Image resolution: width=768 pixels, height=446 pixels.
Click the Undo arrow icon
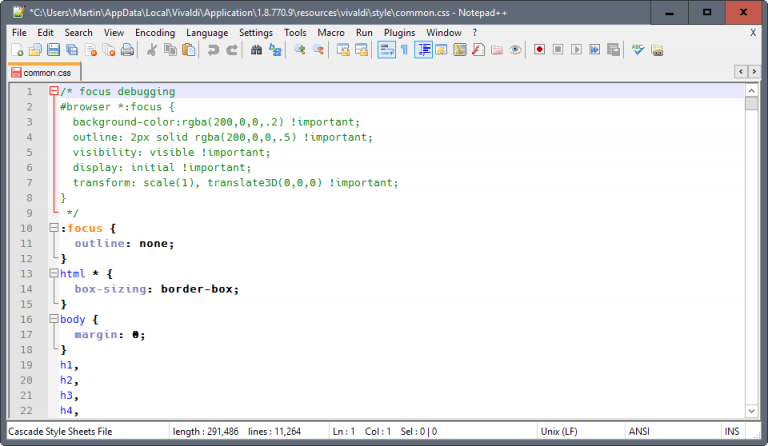click(x=213, y=49)
